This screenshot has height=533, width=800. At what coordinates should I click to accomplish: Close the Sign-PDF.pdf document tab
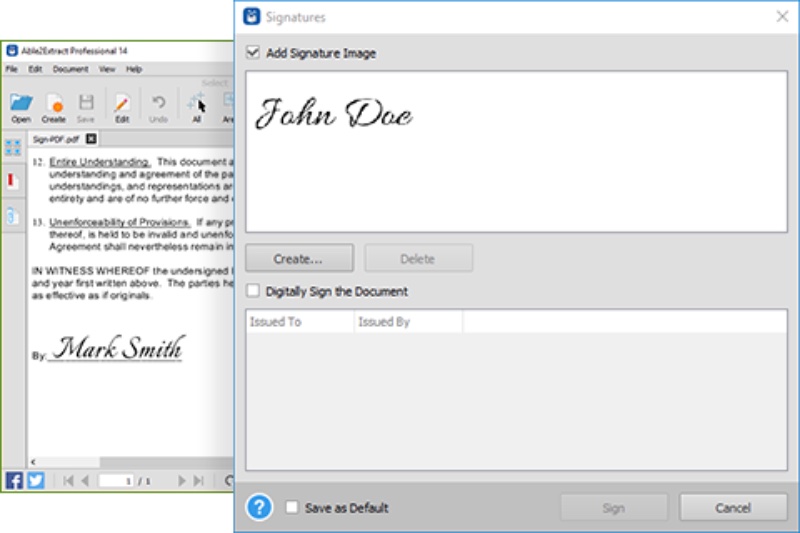click(x=90, y=139)
